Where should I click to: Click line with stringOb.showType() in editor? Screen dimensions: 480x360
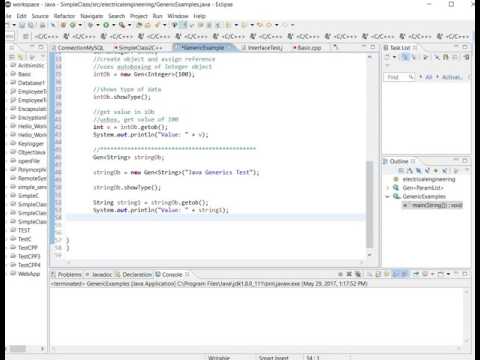[x=127, y=187]
